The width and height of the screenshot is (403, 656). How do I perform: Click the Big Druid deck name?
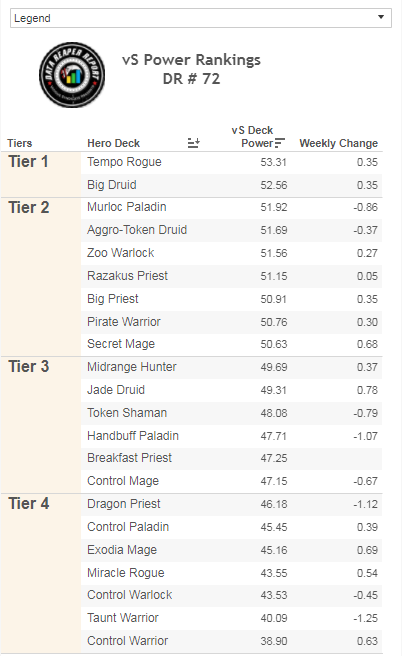point(112,185)
